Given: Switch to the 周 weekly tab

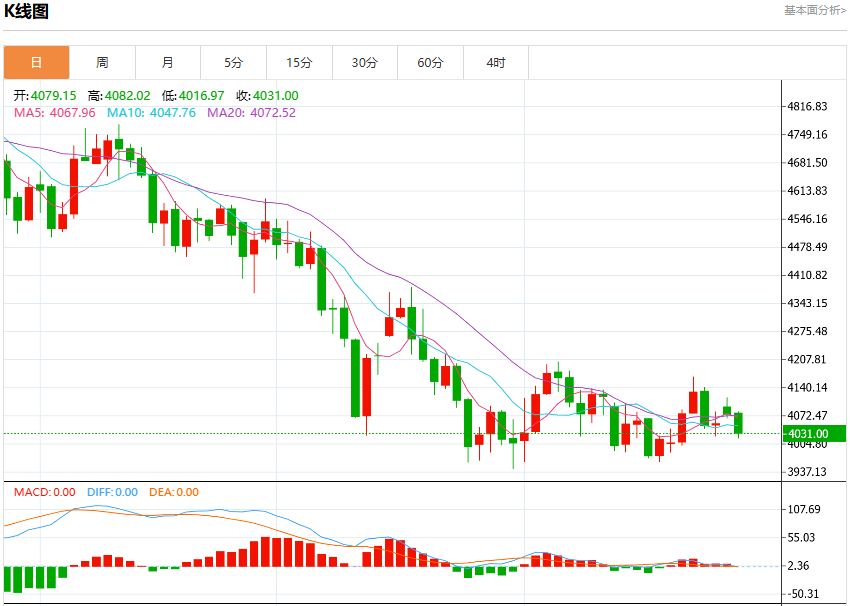Looking at the screenshot, I should pos(102,62).
